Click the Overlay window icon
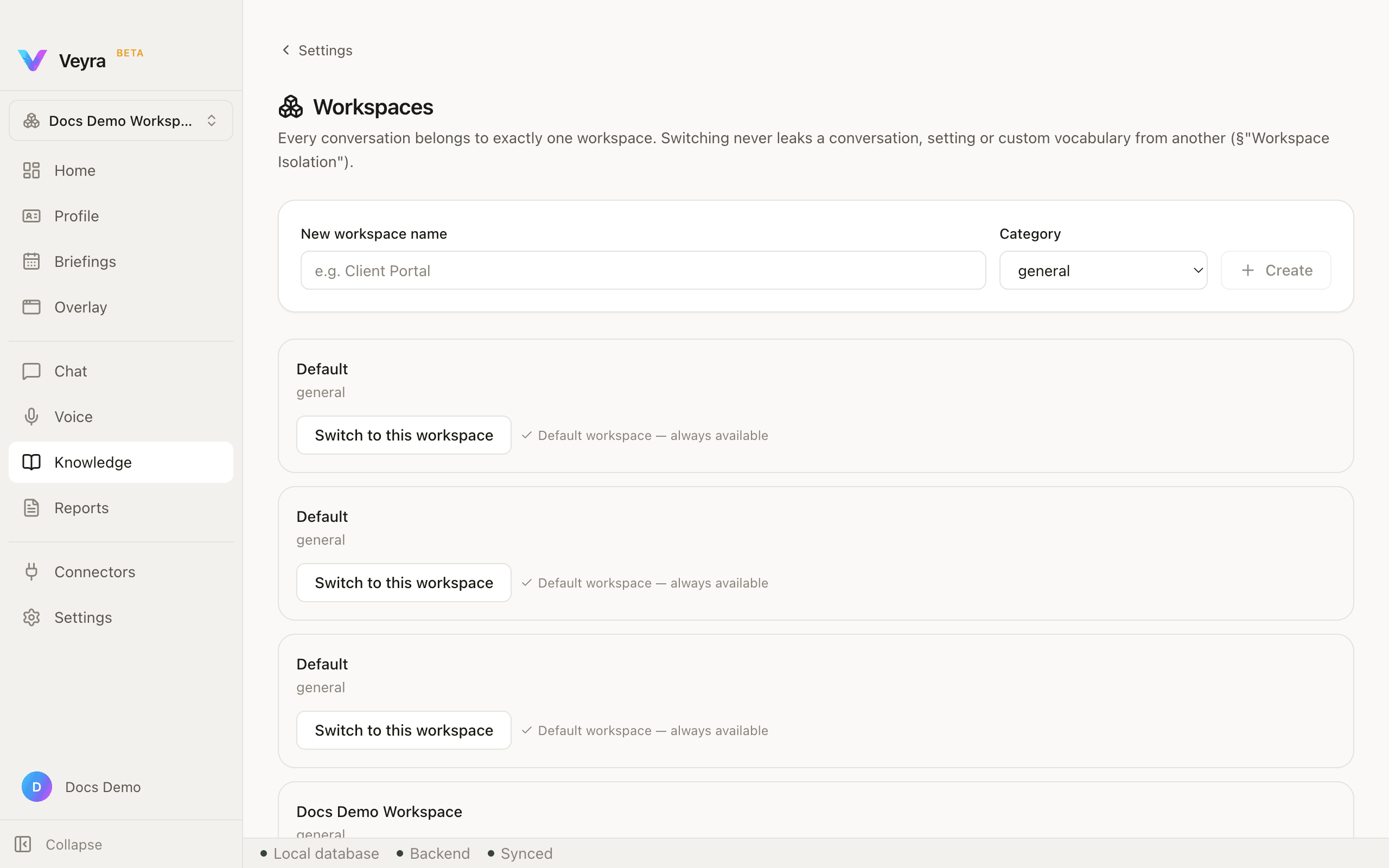Screen dimensions: 1389x868 (x=31, y=307)
